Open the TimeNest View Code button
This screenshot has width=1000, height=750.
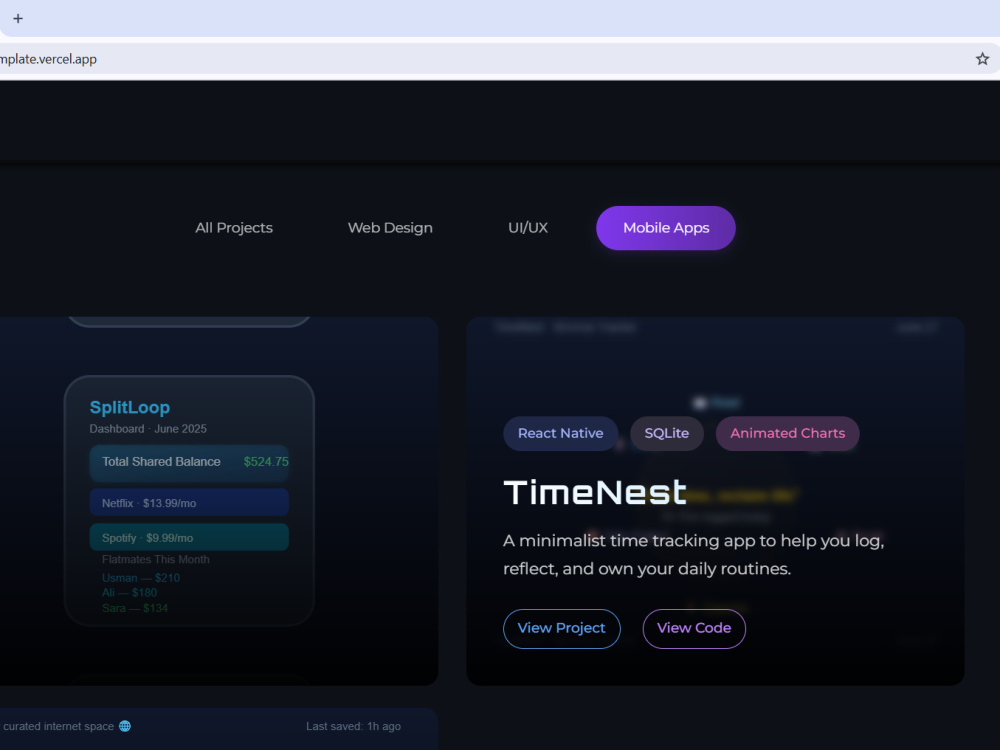point(694,628)
